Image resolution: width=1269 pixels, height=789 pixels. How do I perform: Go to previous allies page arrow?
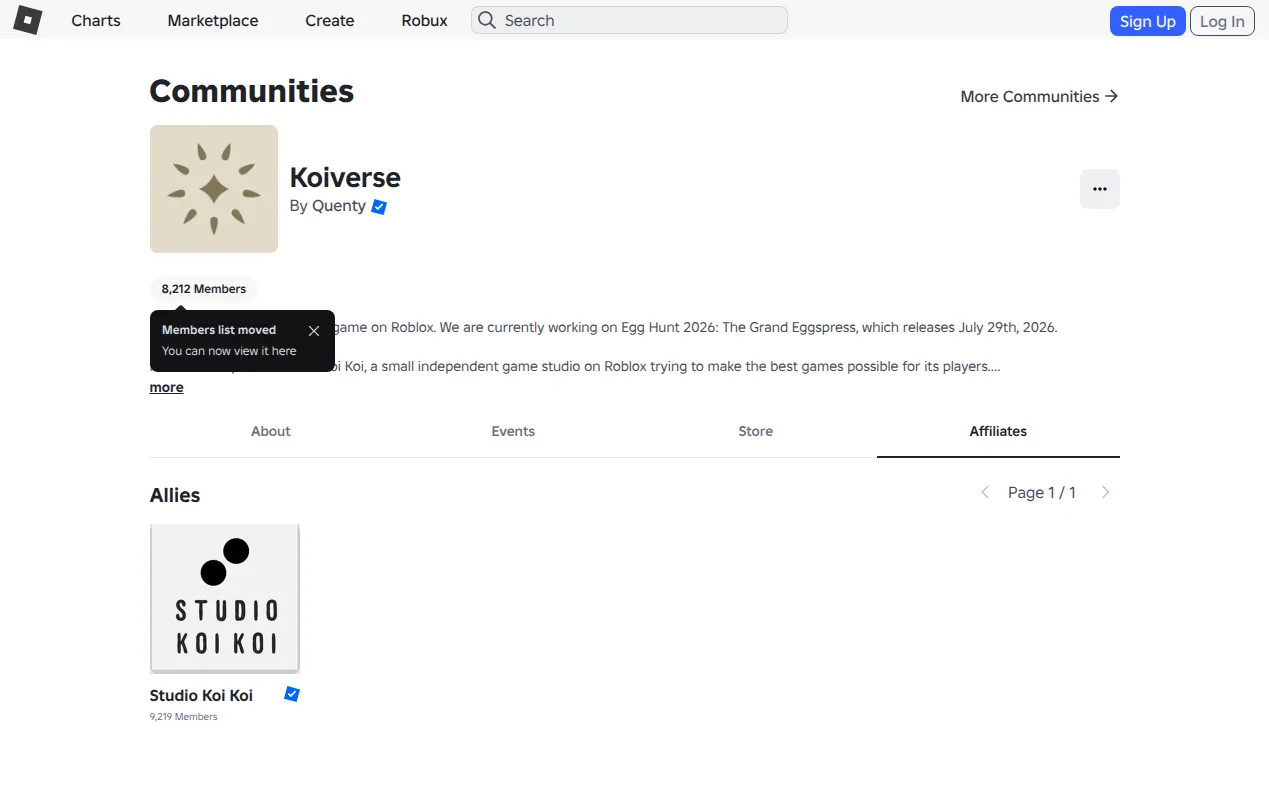tap(985, 492)
